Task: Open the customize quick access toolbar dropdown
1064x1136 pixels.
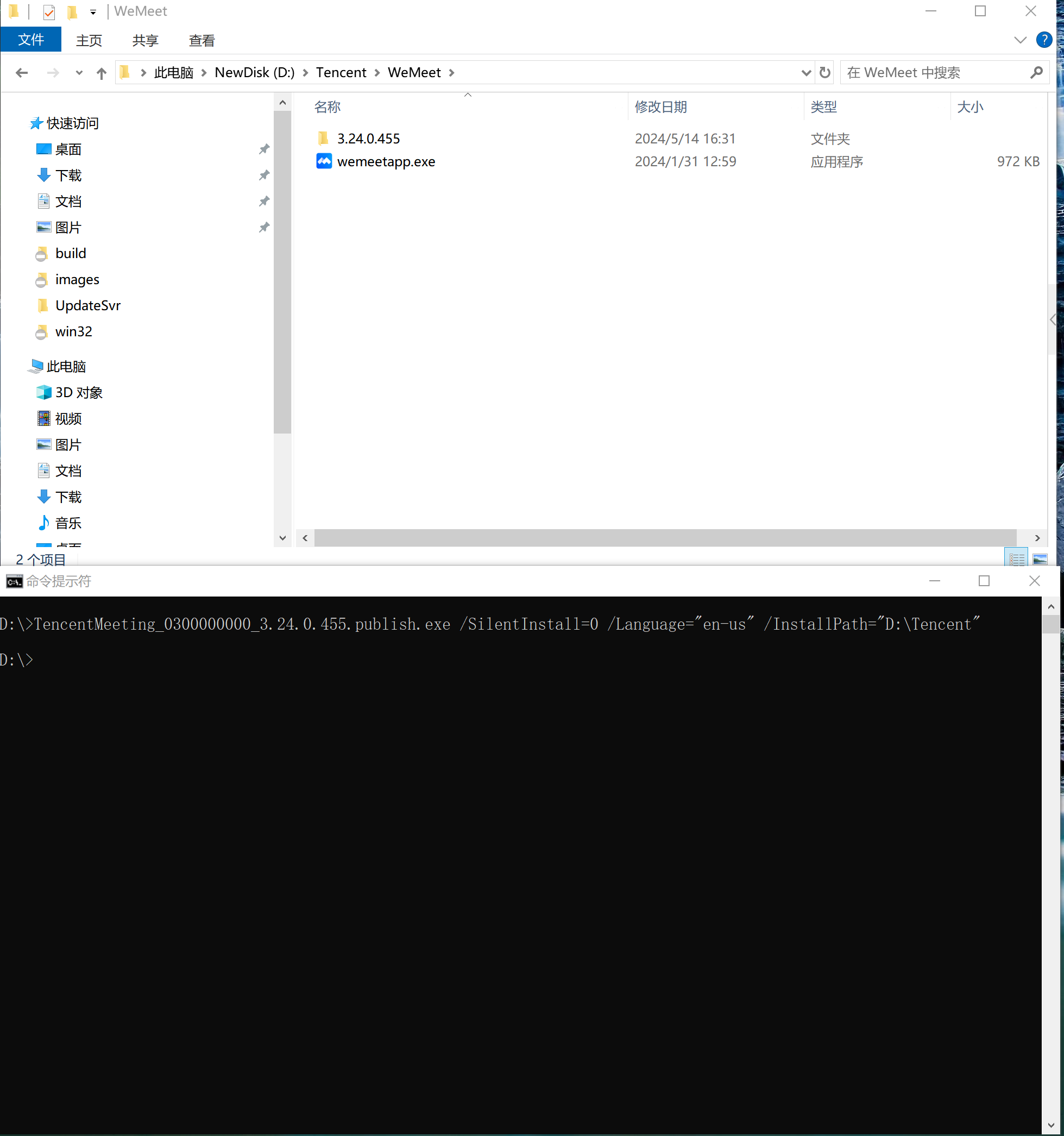Action: (93, 11)
